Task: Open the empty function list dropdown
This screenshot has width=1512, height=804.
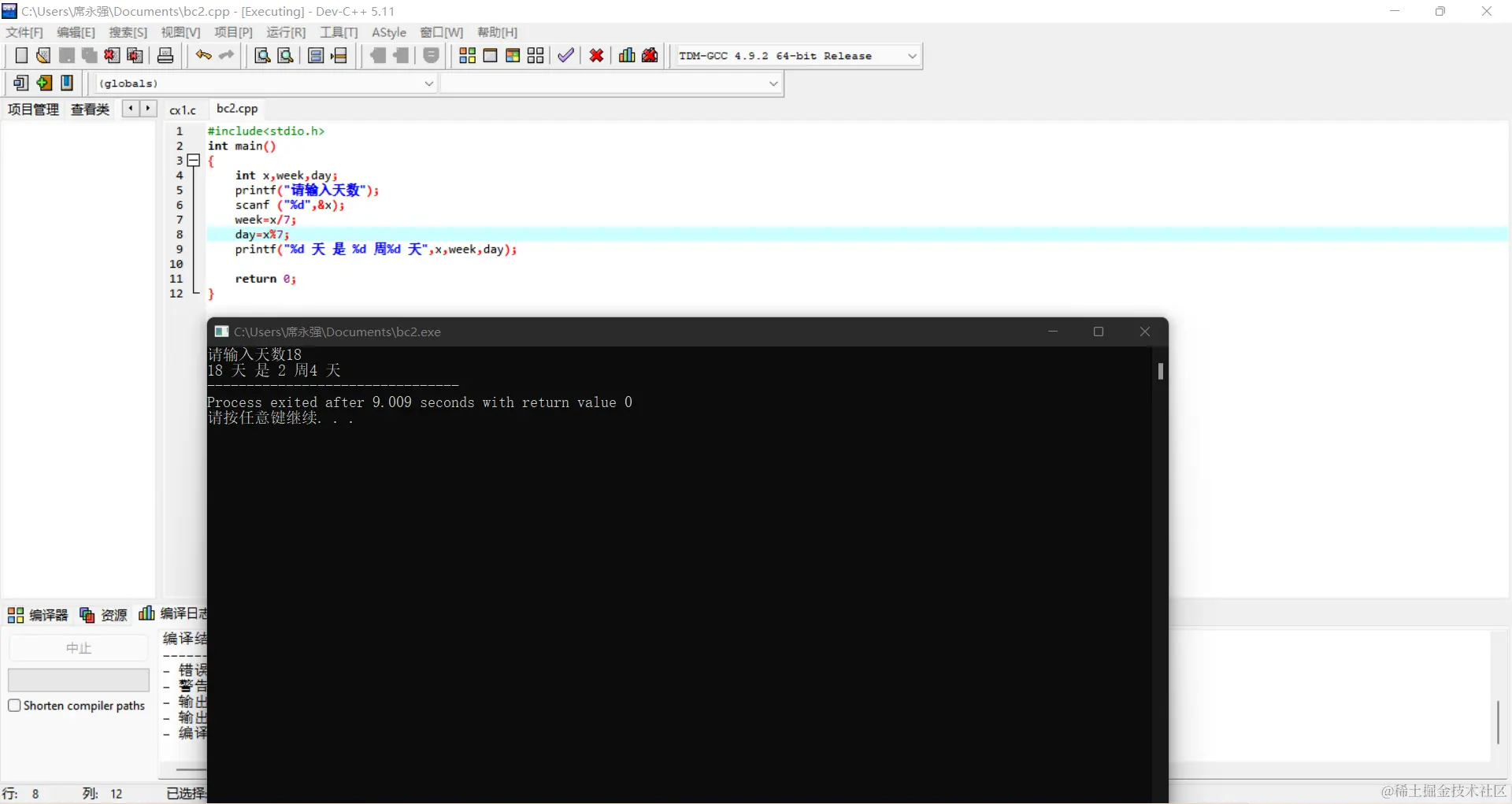Action: click(x=773, y=83)
